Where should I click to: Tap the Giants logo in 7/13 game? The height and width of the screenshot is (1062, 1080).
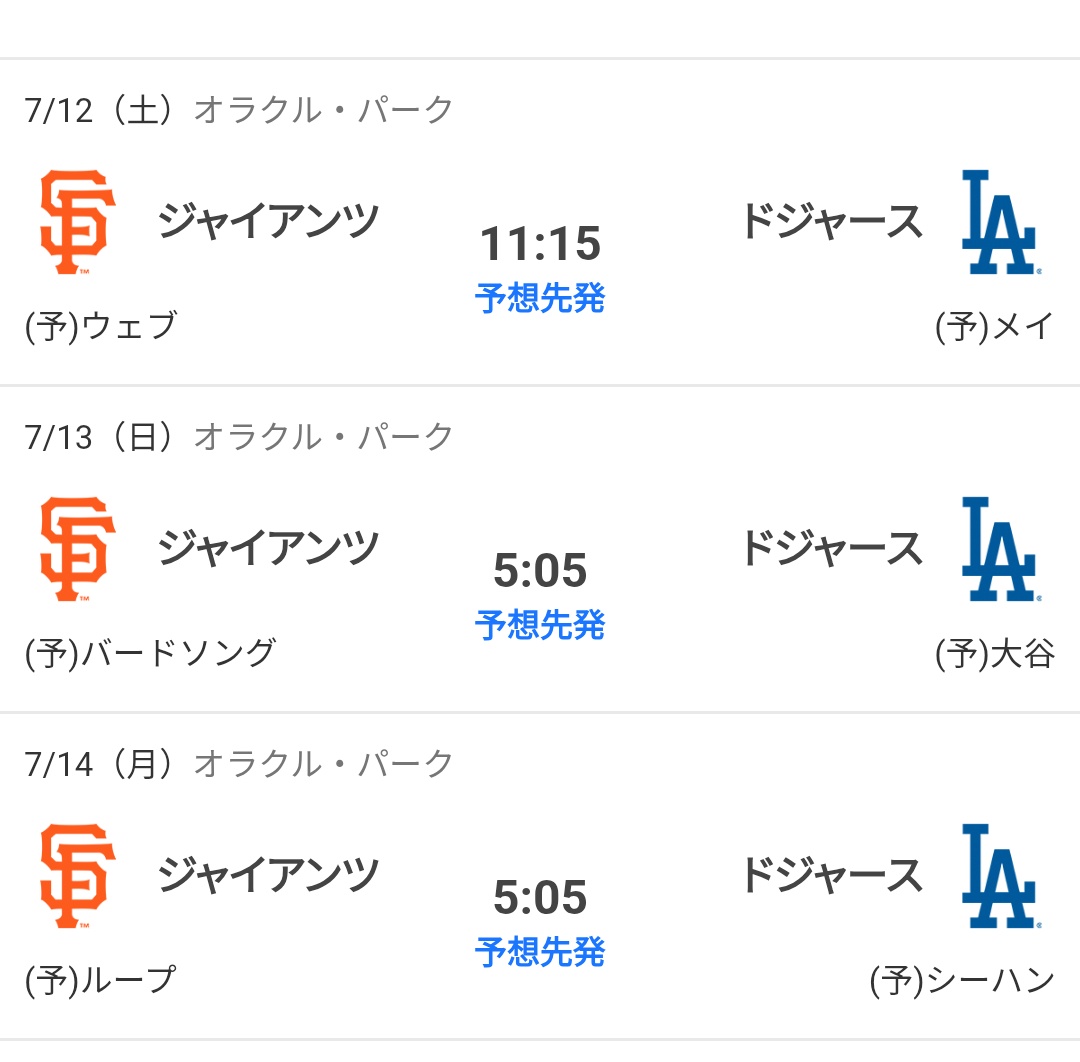tap(78, 549)
